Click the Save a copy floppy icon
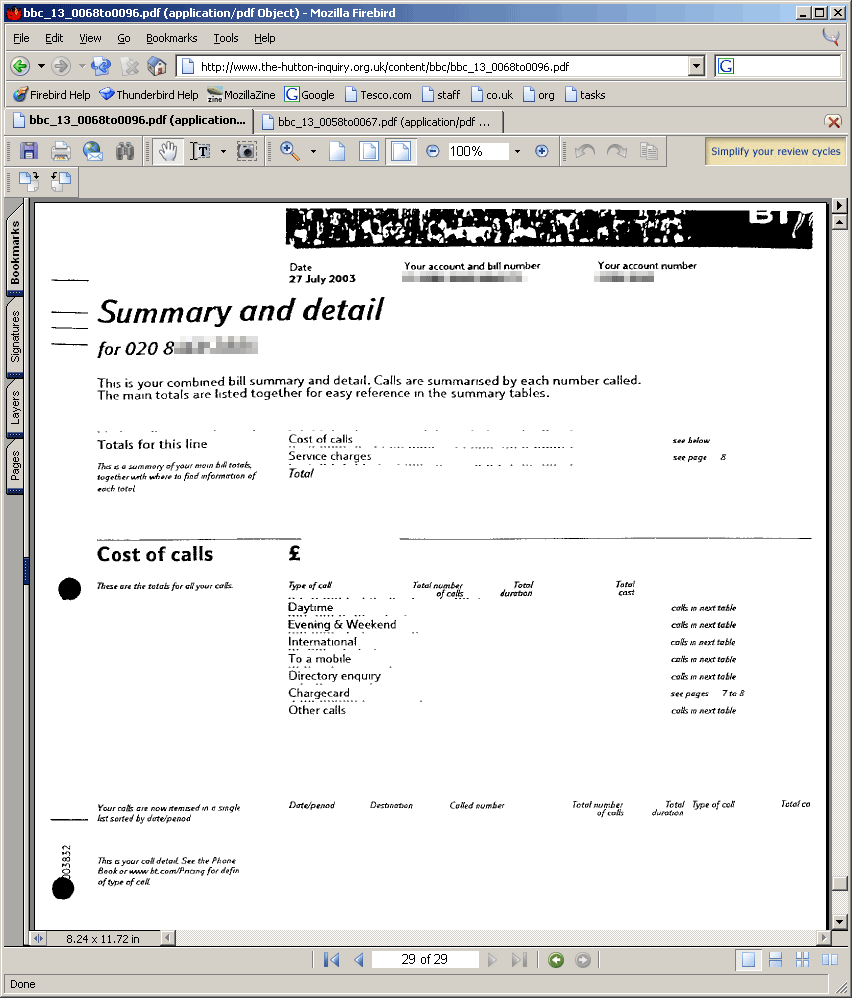852x998 pixels. tap(28, 152)
